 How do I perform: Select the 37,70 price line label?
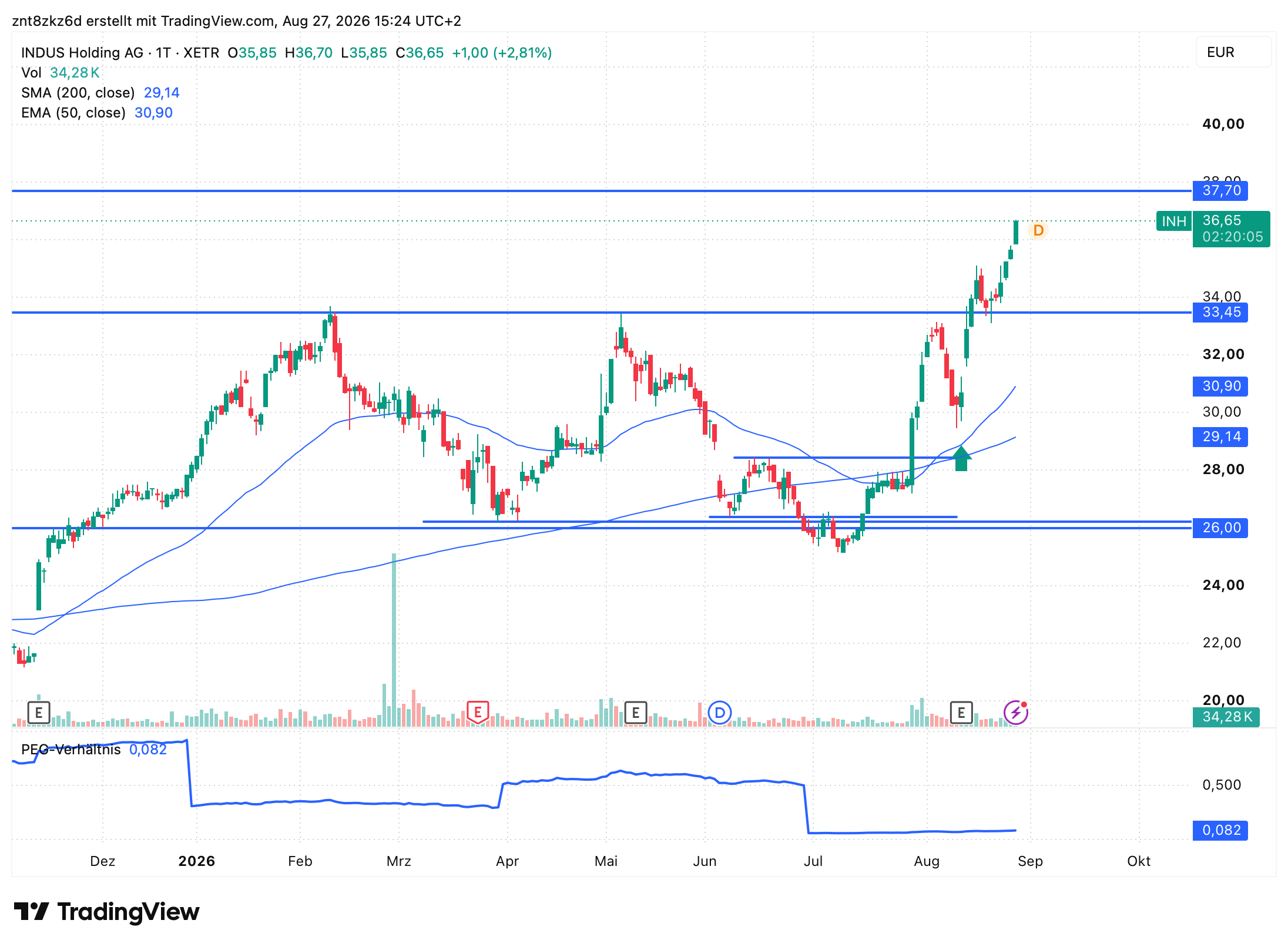1221,190
